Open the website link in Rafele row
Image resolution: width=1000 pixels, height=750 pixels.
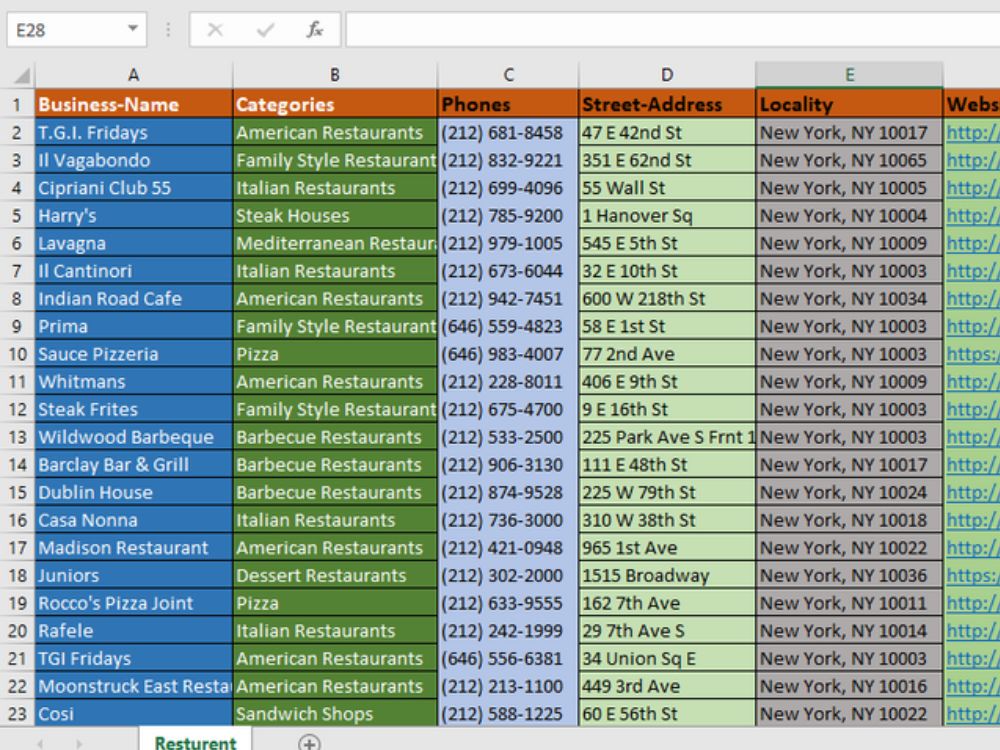972,631
